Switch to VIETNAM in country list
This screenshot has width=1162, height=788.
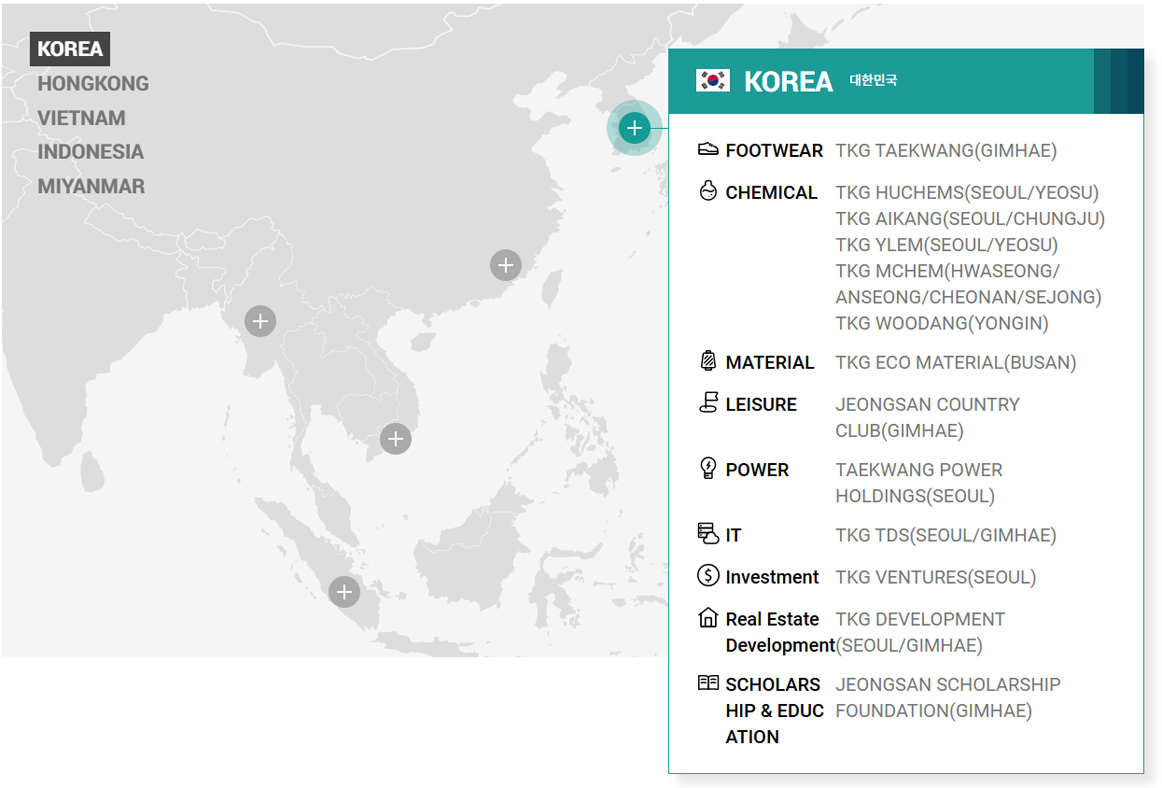click(82, 118)
